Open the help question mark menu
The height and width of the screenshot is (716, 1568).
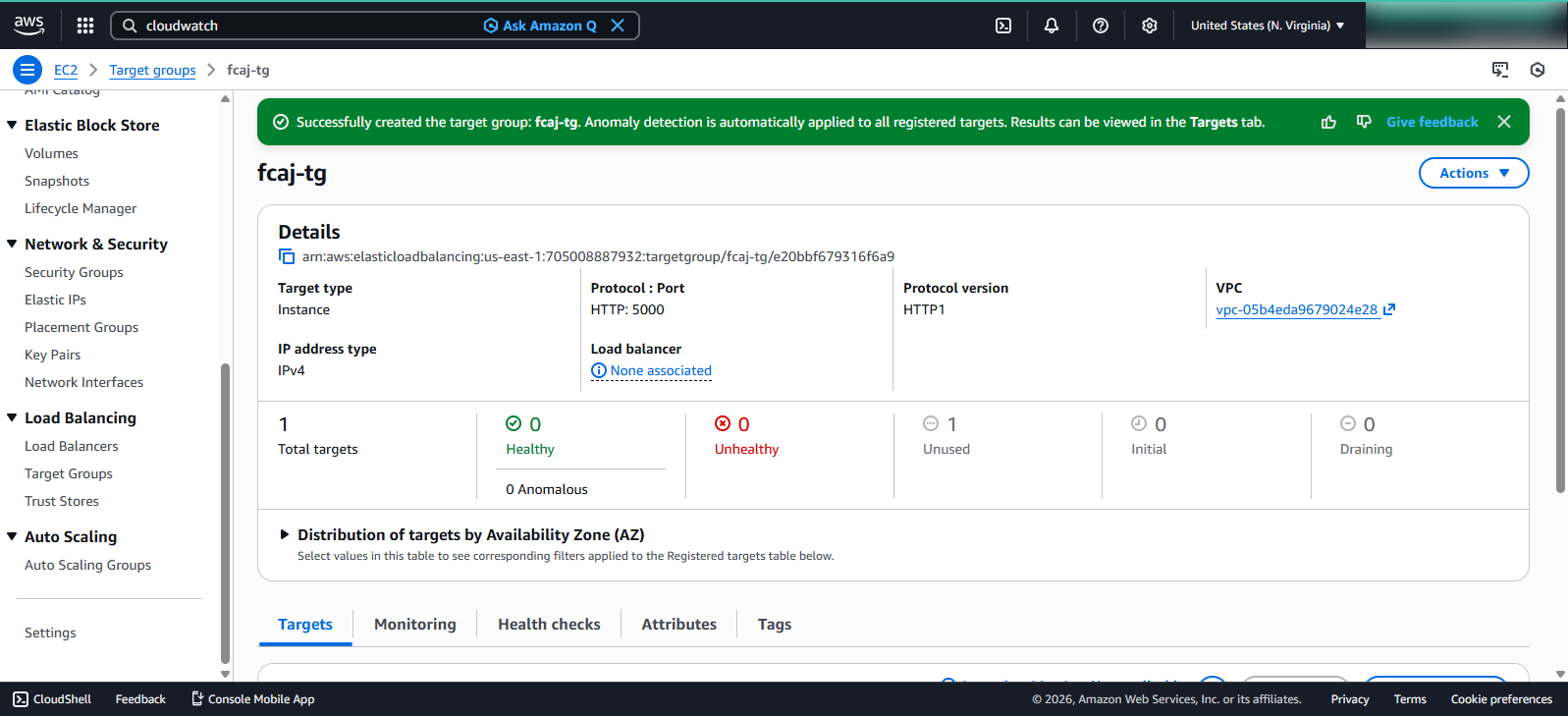(1101, 26)
